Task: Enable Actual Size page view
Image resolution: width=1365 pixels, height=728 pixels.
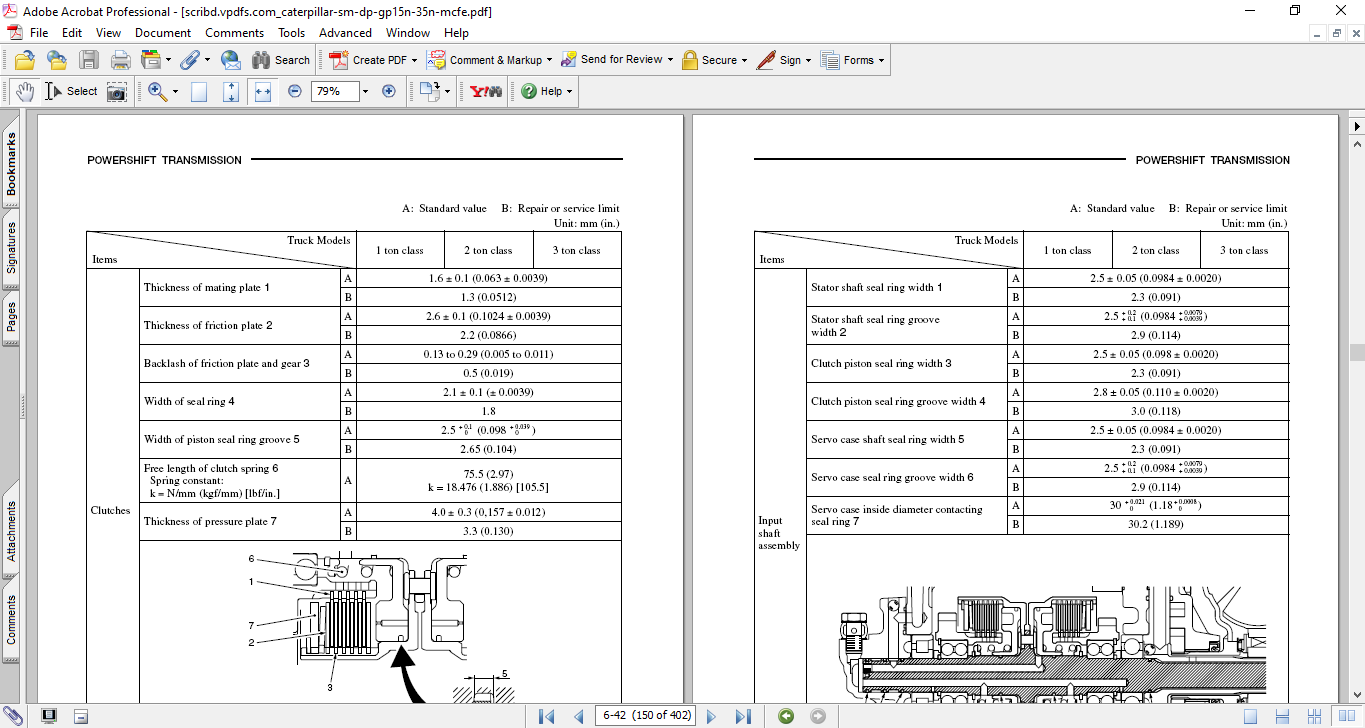Action: coord(199,91)
